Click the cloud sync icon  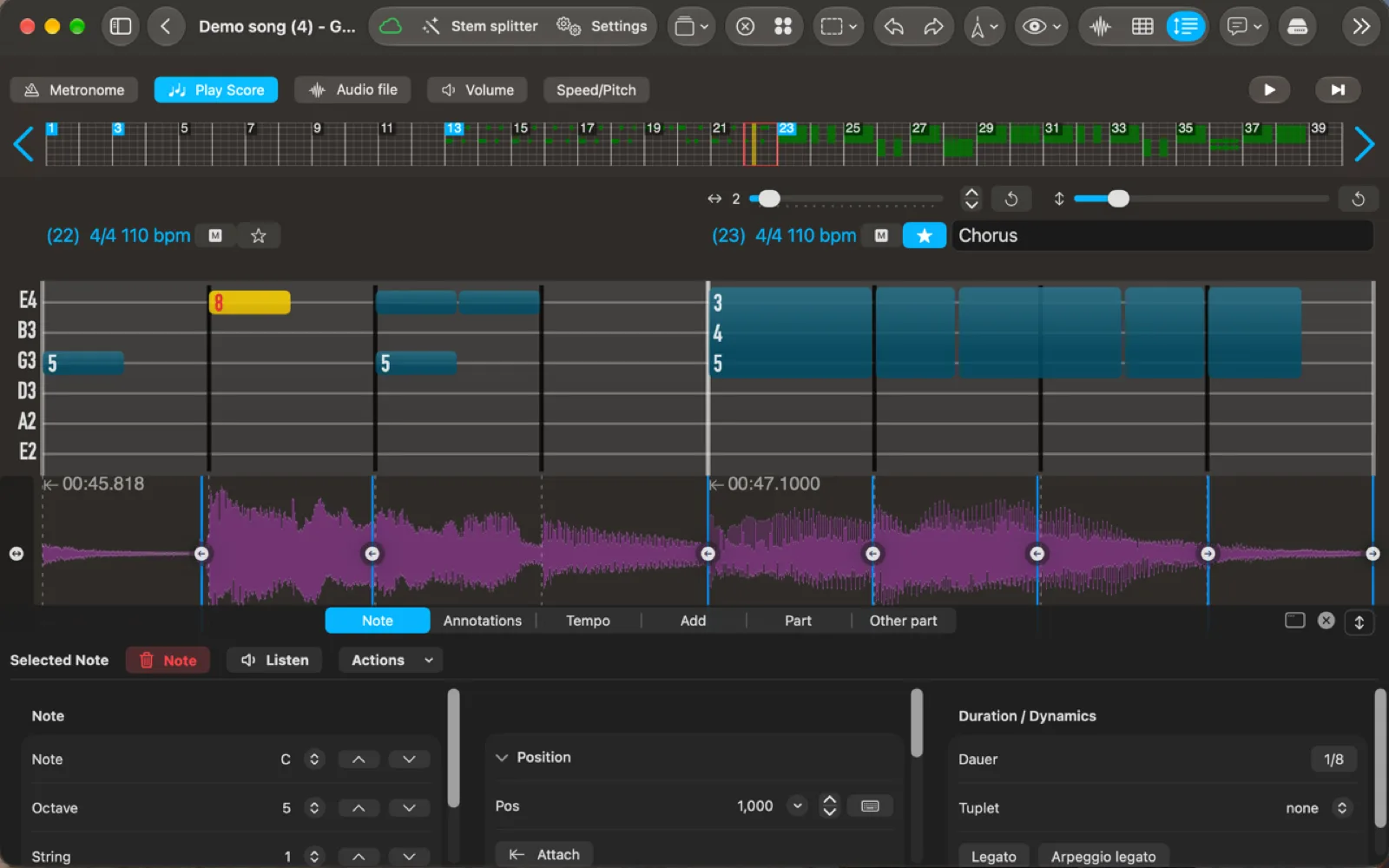click(391, 26)
